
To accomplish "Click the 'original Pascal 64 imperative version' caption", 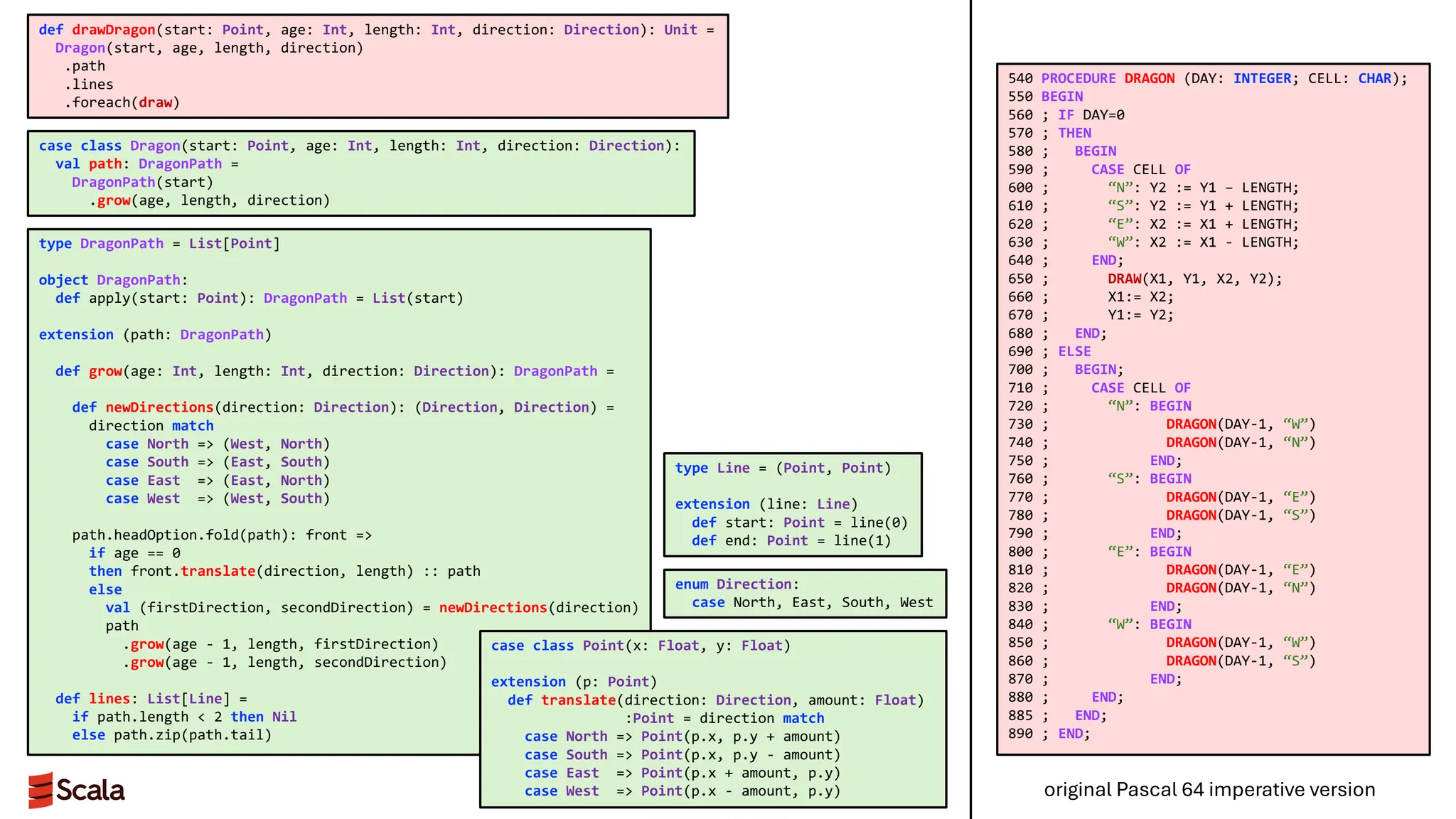I will (x=1209, y=790).
